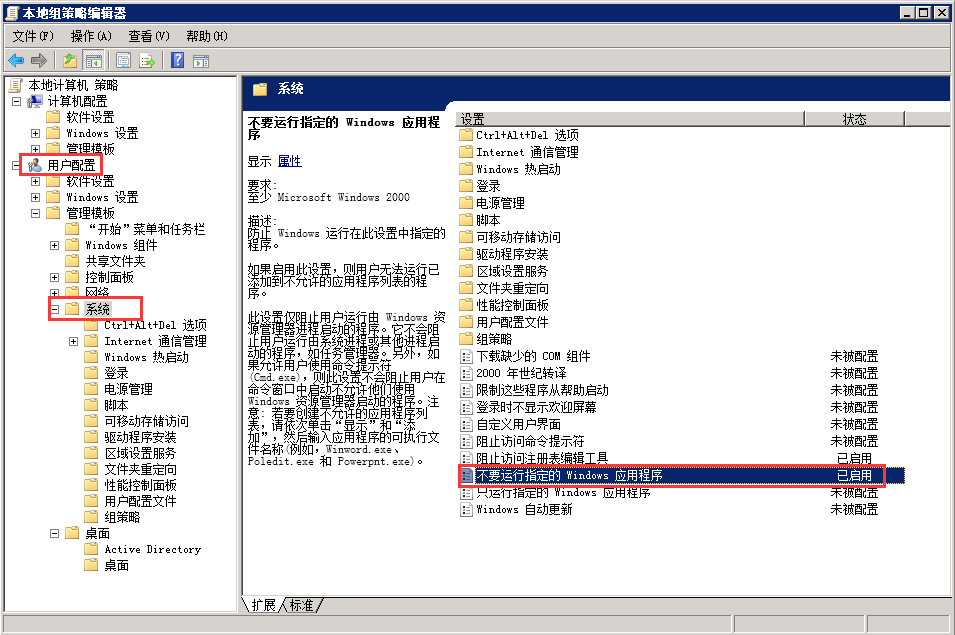Select Windows 热启动 in the tree
The image size is (955, 635).
[147, 357]
